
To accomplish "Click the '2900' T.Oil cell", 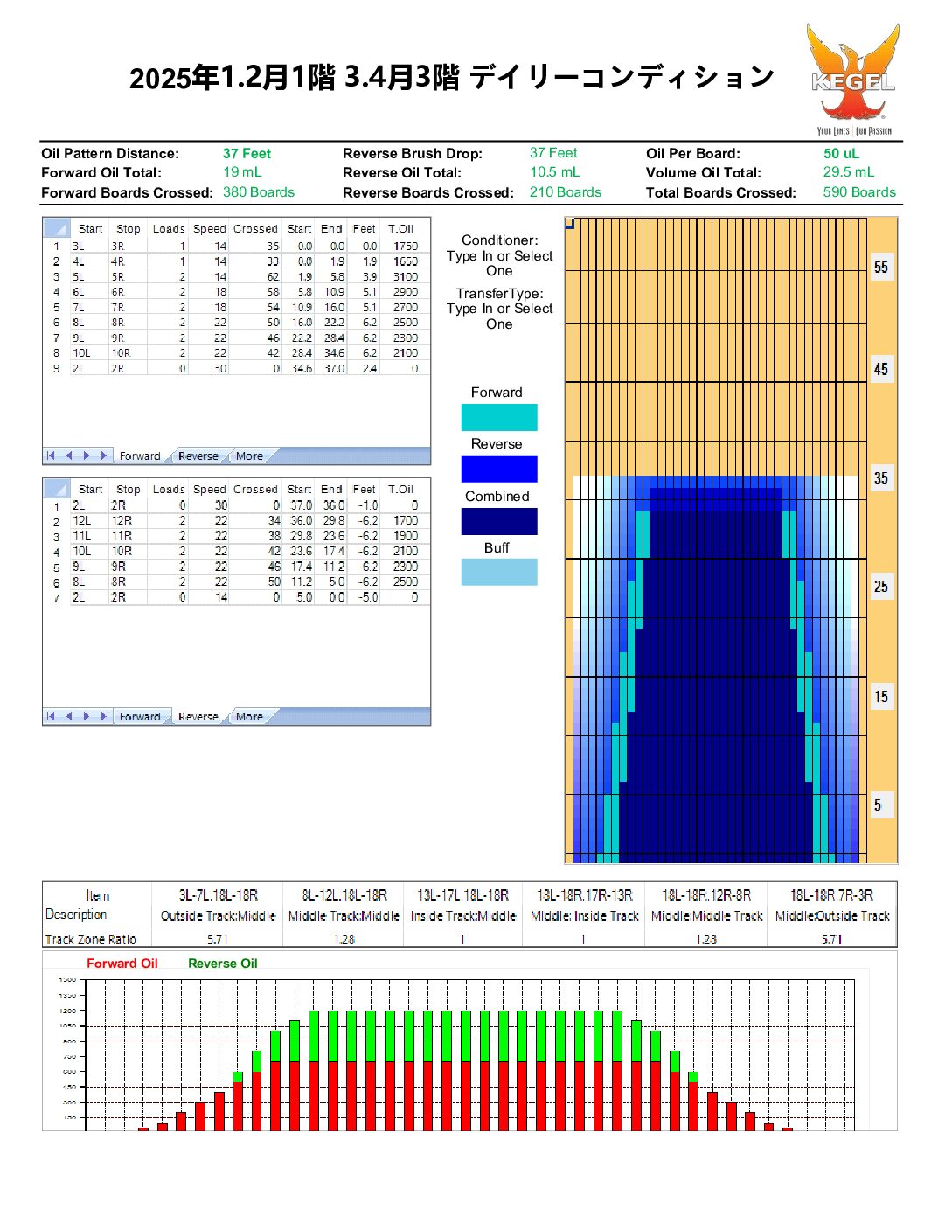I will point(401,291).
